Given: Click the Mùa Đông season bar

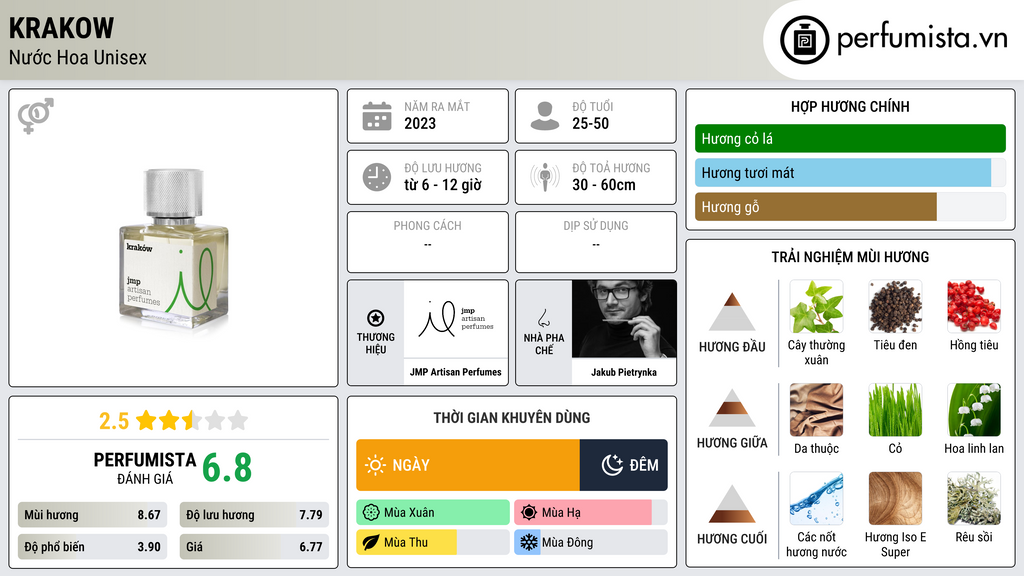Looking at the screenshot, I should (591, 543).
